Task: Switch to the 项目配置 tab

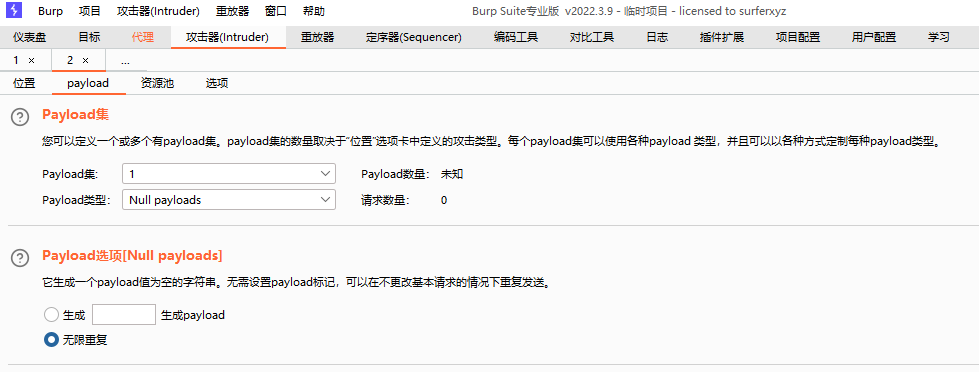Action: [798, 37]
